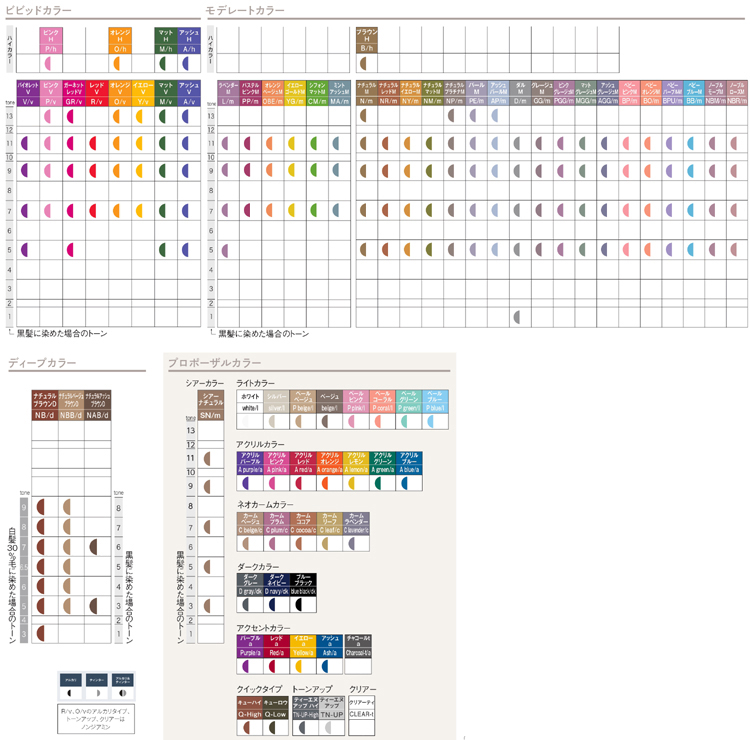Click the CLEAR-t clear label
The height and width of the screenshot is (740, 750).
[x=361, y=714]
